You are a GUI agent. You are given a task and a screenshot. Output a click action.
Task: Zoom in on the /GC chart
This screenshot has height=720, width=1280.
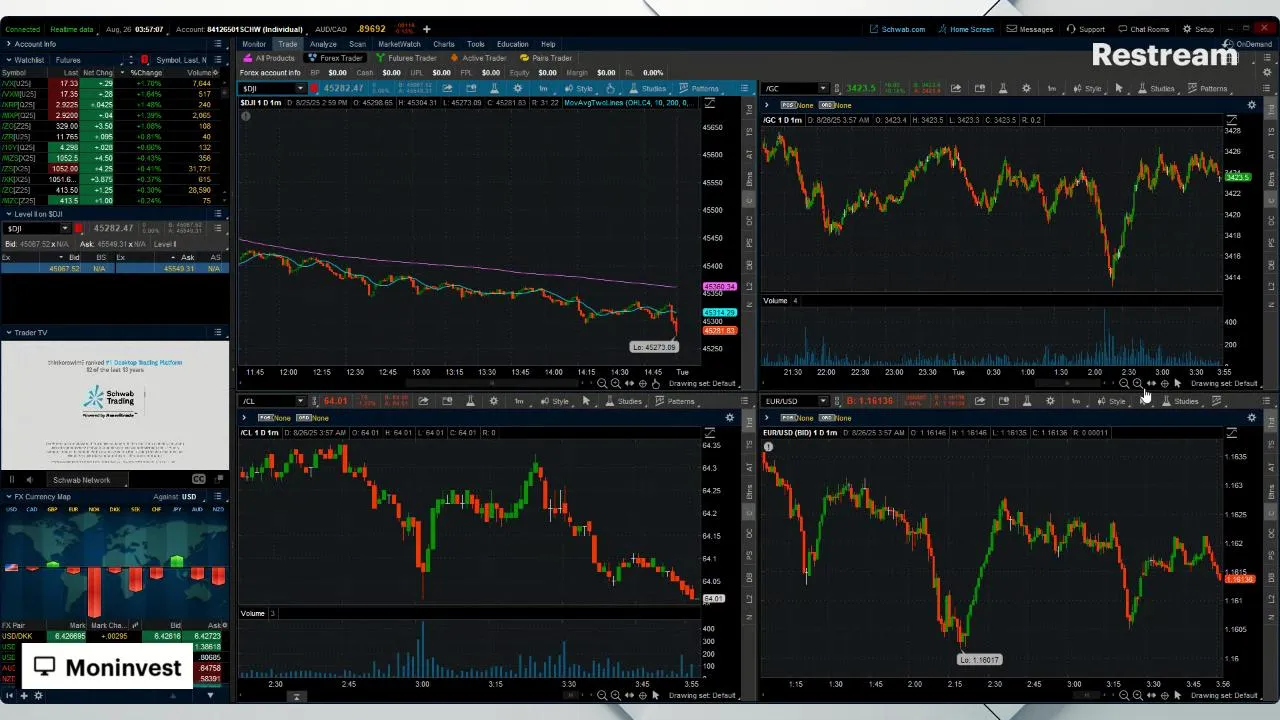click(x=1137, y=383)
